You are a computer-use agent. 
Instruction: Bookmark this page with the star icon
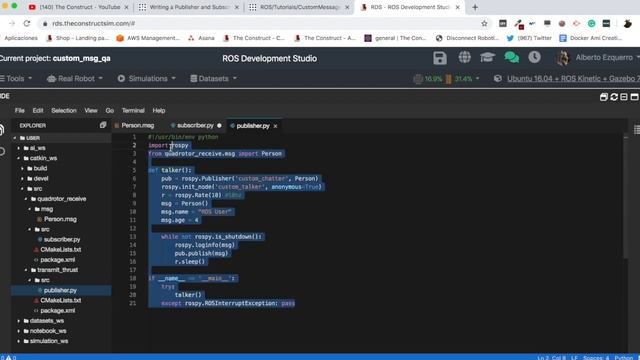(x=484, y=24)
